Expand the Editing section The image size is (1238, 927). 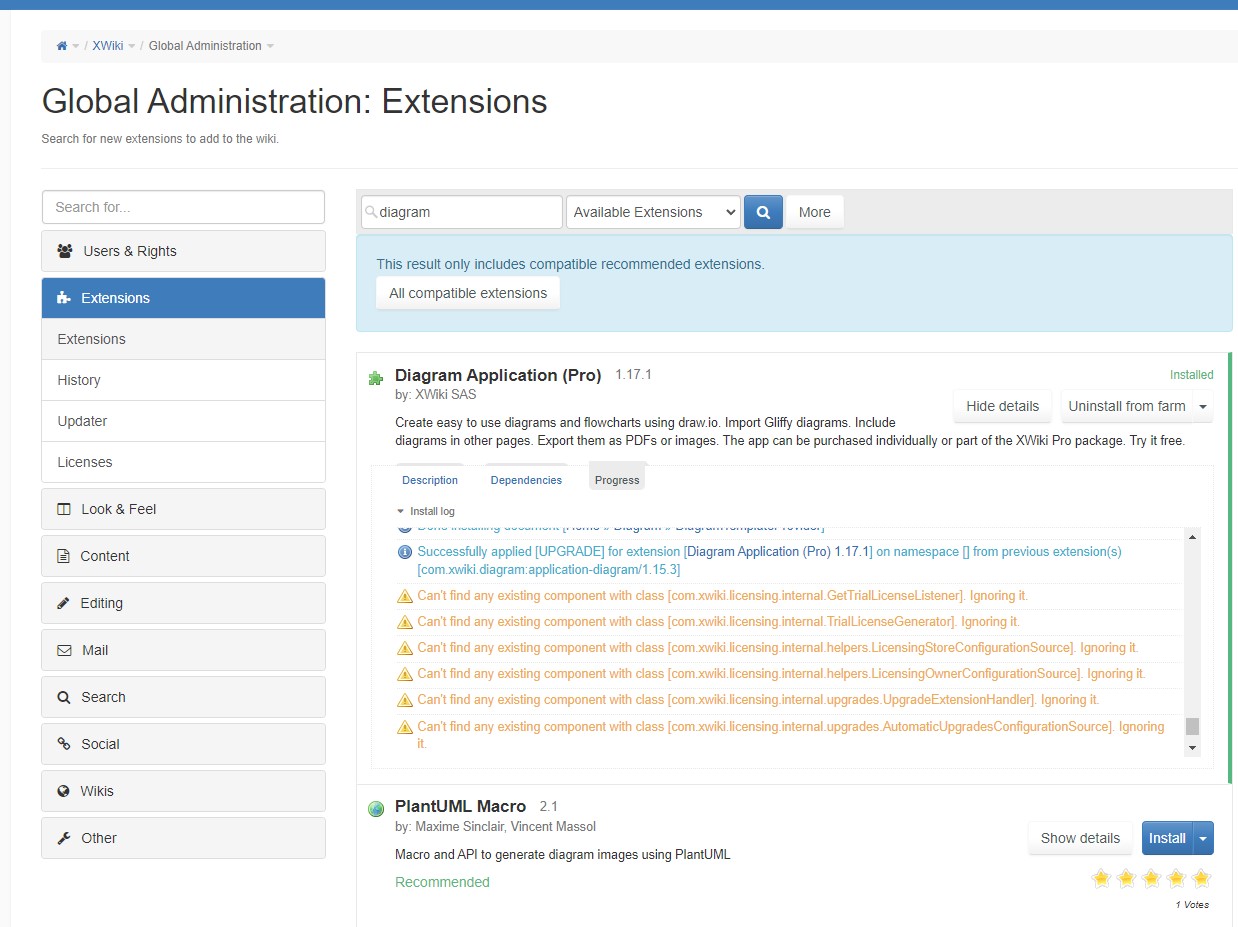tap(183, 603)
